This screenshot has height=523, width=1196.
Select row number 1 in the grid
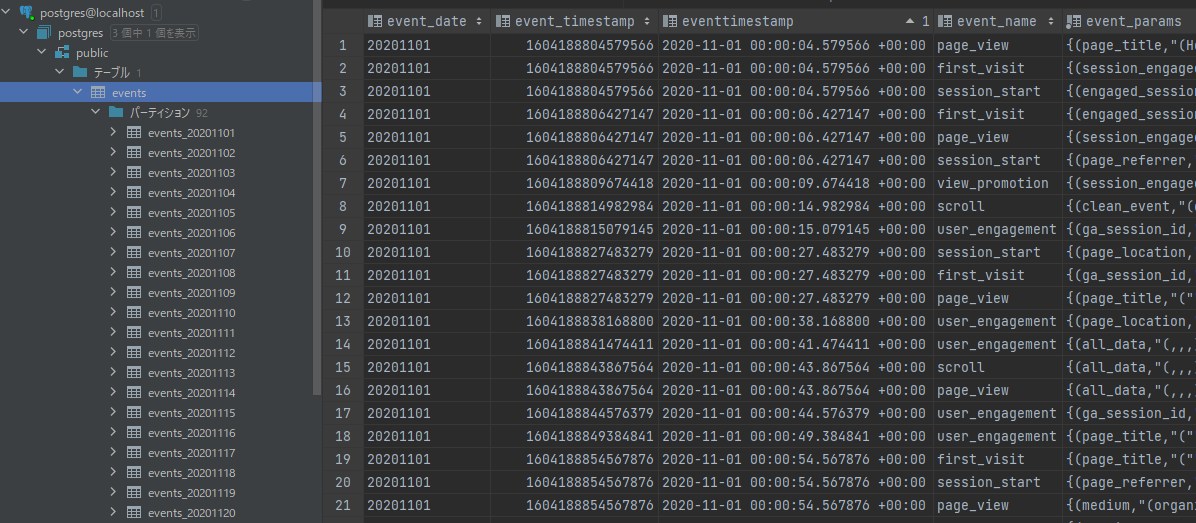click(x=342, y=45)
